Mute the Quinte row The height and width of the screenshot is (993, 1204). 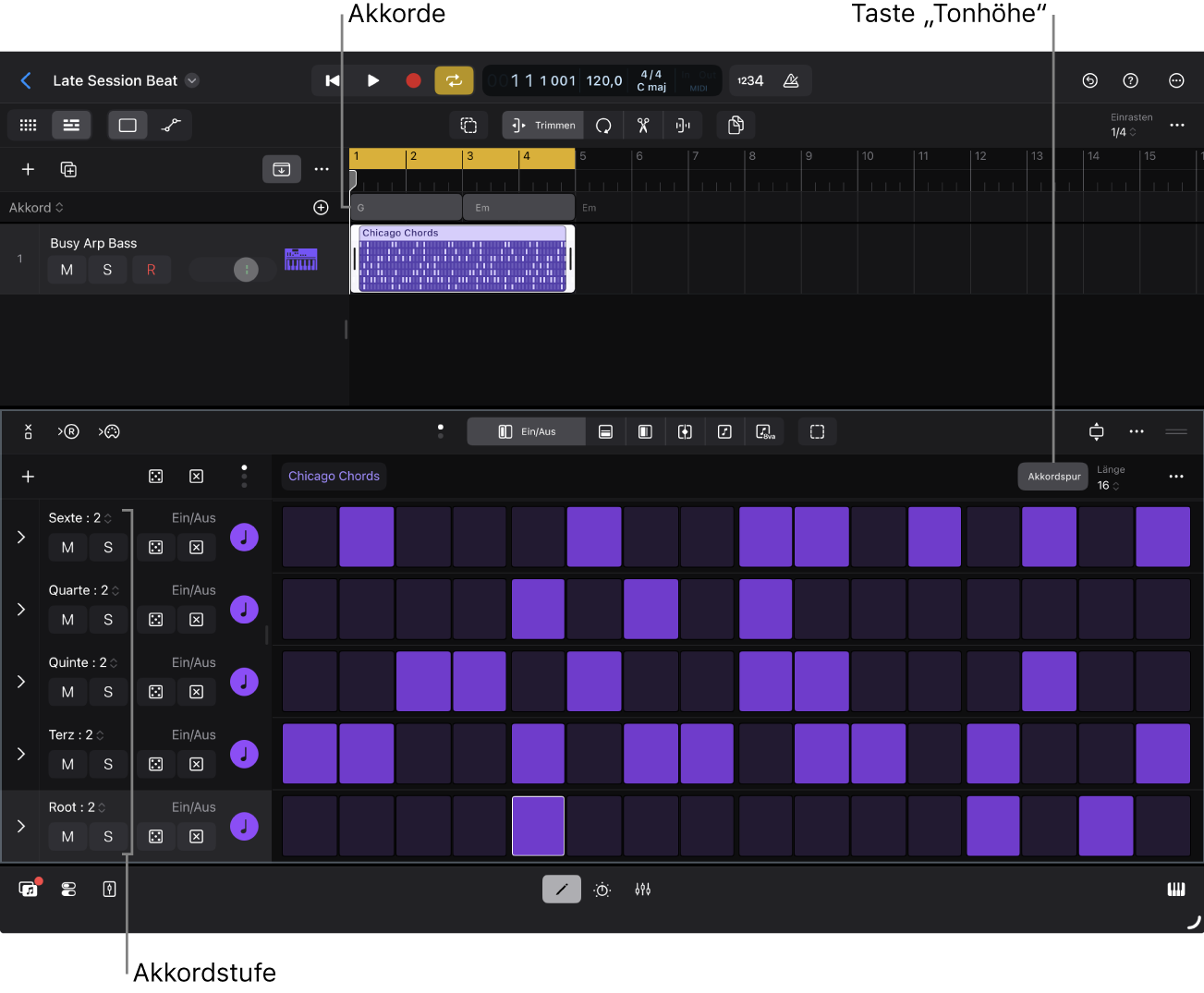coord(67,691)
